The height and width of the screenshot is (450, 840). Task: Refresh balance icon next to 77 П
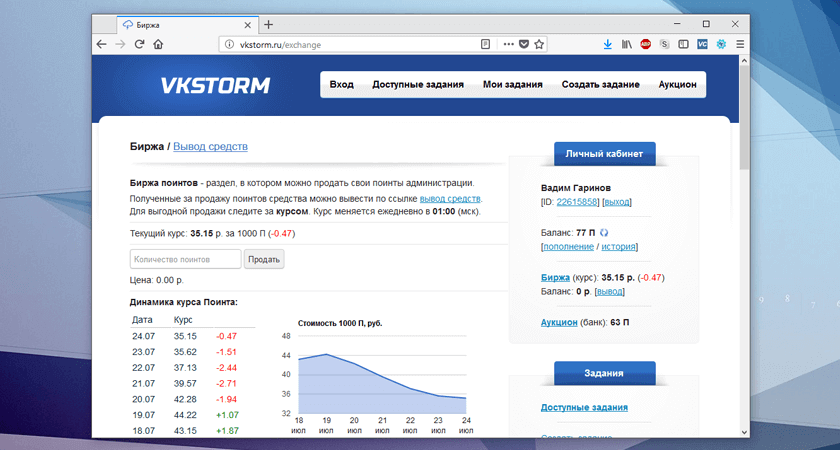click(604, 232)
